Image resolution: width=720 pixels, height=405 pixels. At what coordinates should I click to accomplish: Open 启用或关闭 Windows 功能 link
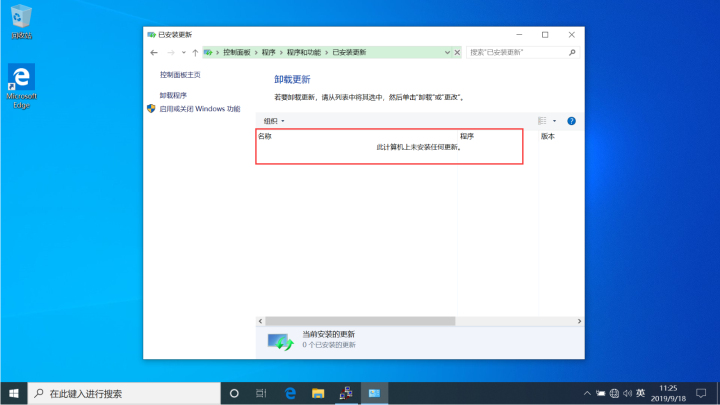(200, 109)
